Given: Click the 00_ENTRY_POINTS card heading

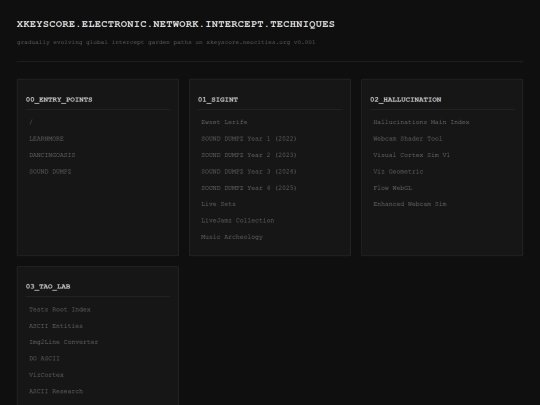Looking at the screenshot, I should click(x=59, y=100).
